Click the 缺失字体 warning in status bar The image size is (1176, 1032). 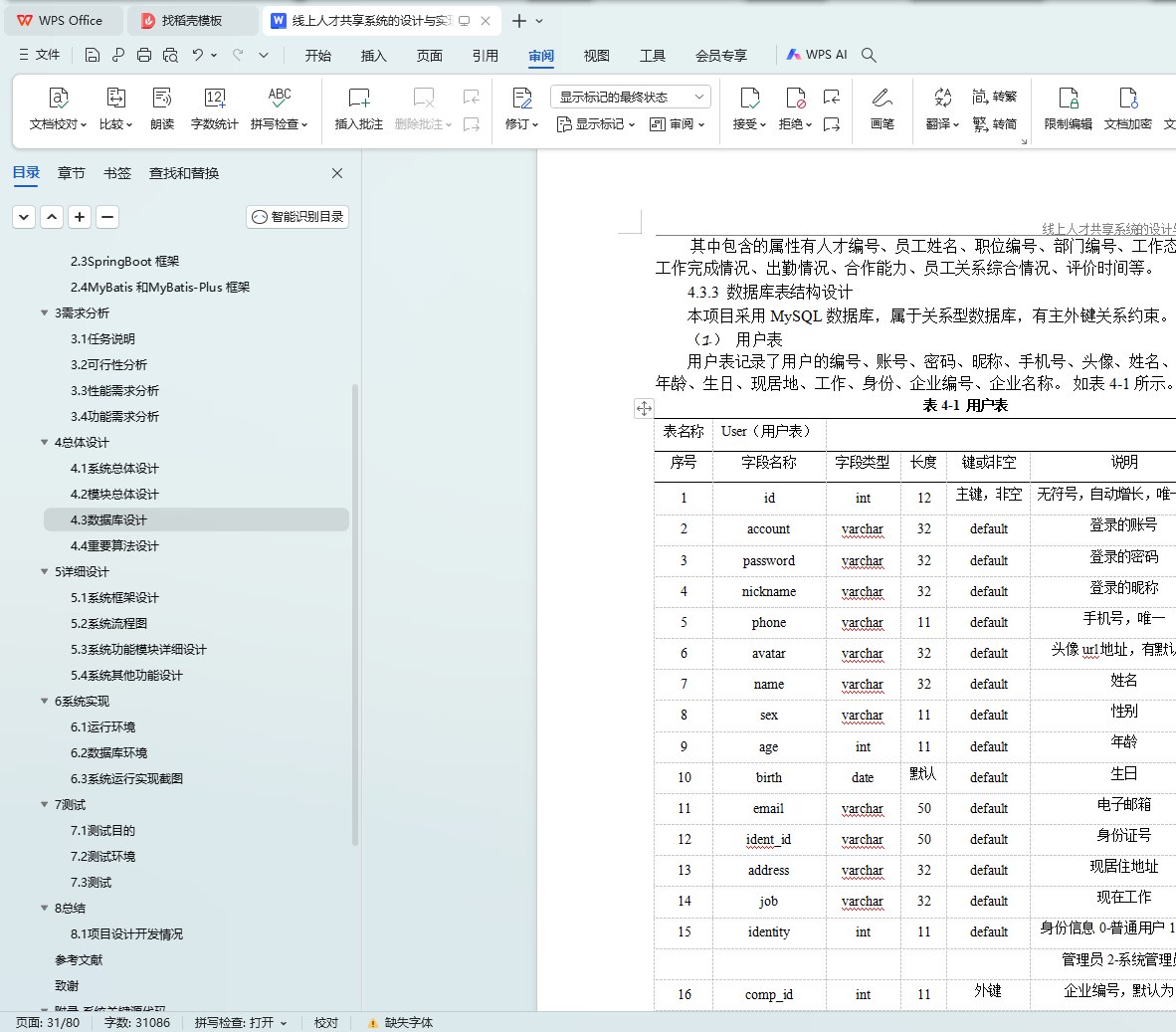[x=401, y=1022]
